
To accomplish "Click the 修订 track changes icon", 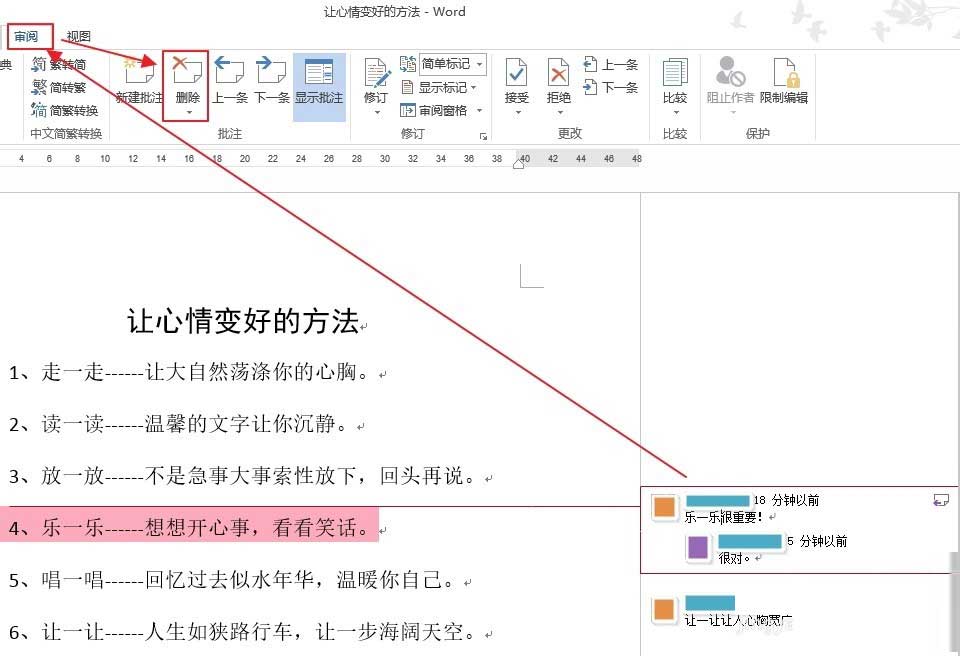I will point(376,72).
